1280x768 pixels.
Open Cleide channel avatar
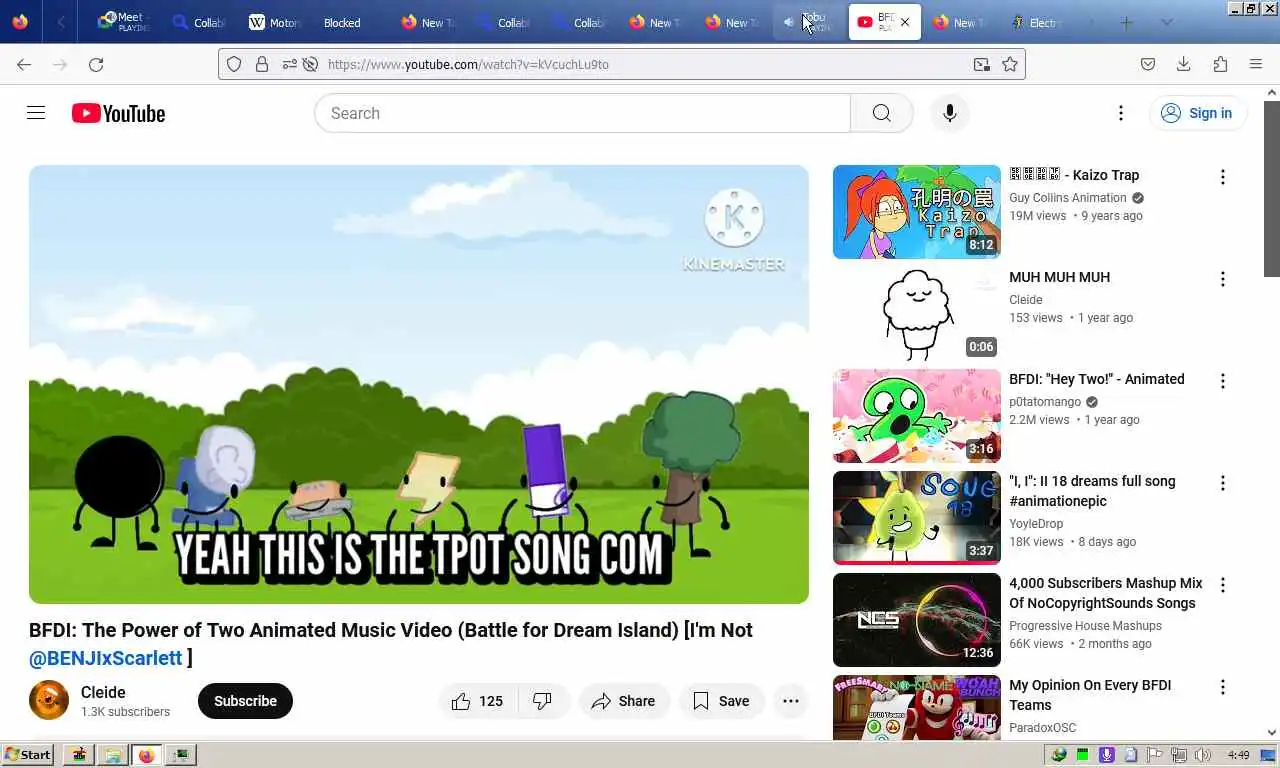click(x=49, y=701)
